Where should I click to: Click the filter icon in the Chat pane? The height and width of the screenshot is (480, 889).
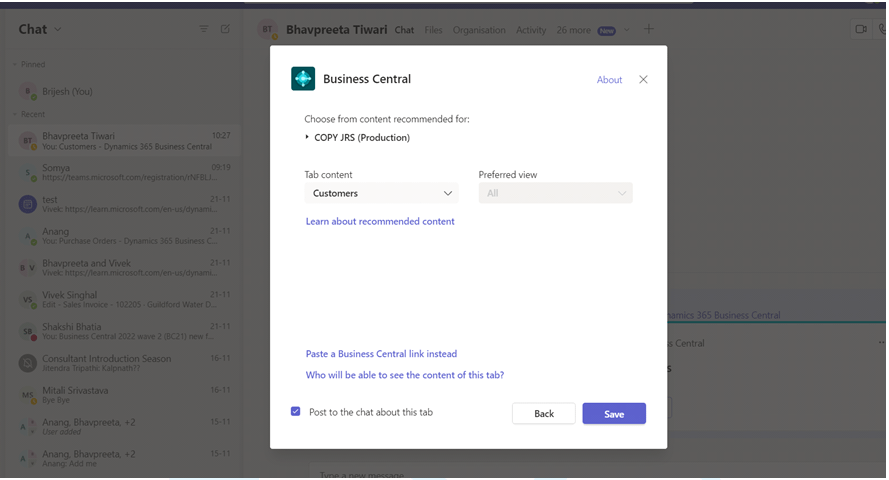coord(204,29)
